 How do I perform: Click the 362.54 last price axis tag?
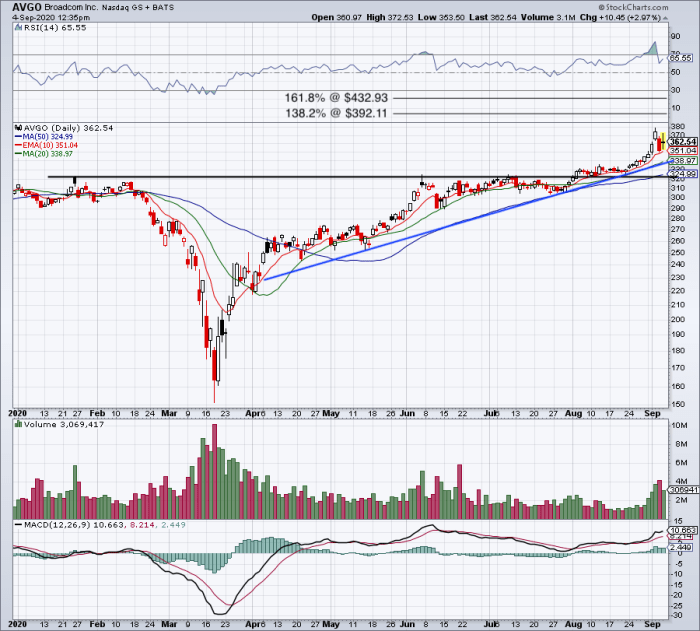tap(683, 142)
